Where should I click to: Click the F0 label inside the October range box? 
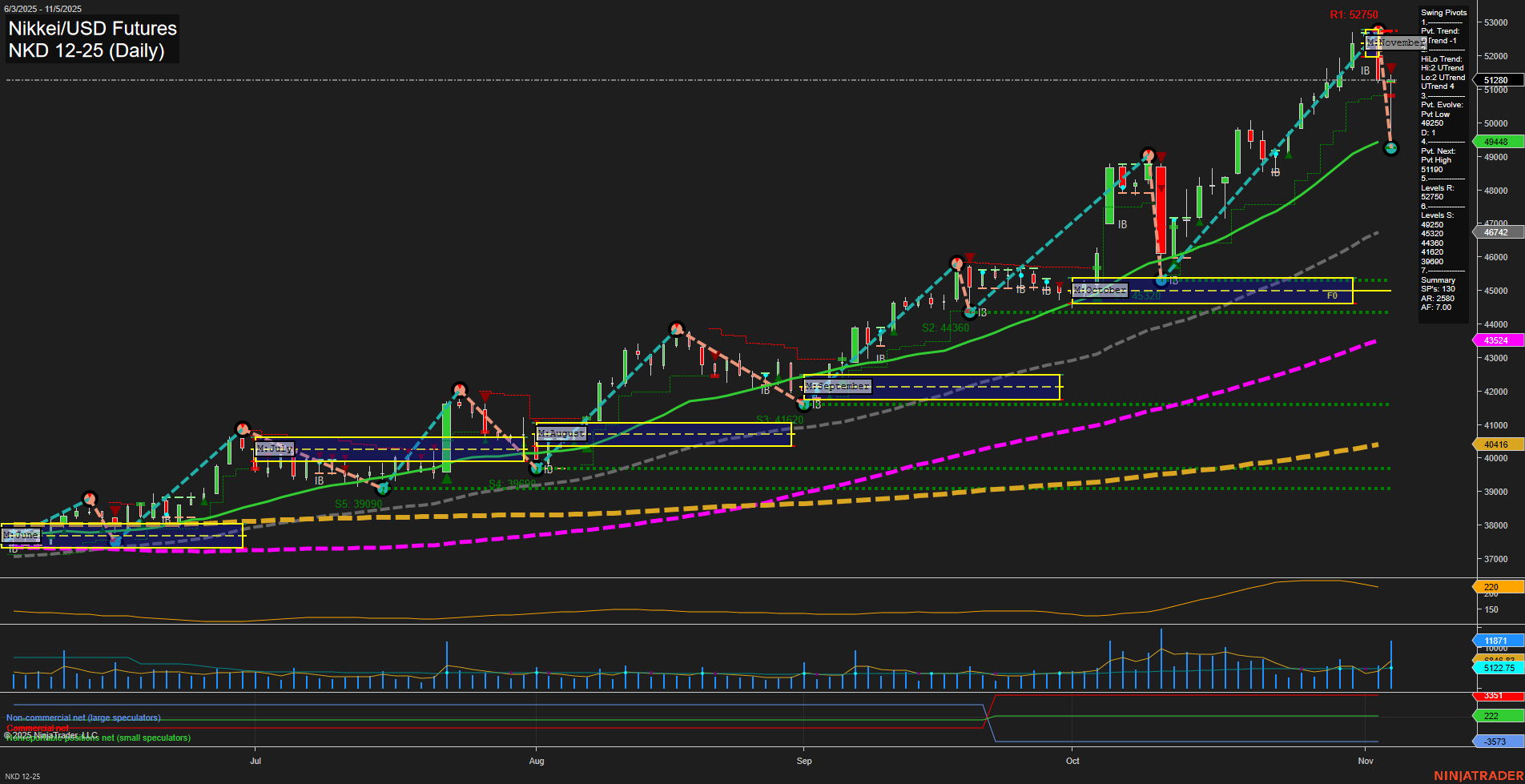[x=1332, y=295]
